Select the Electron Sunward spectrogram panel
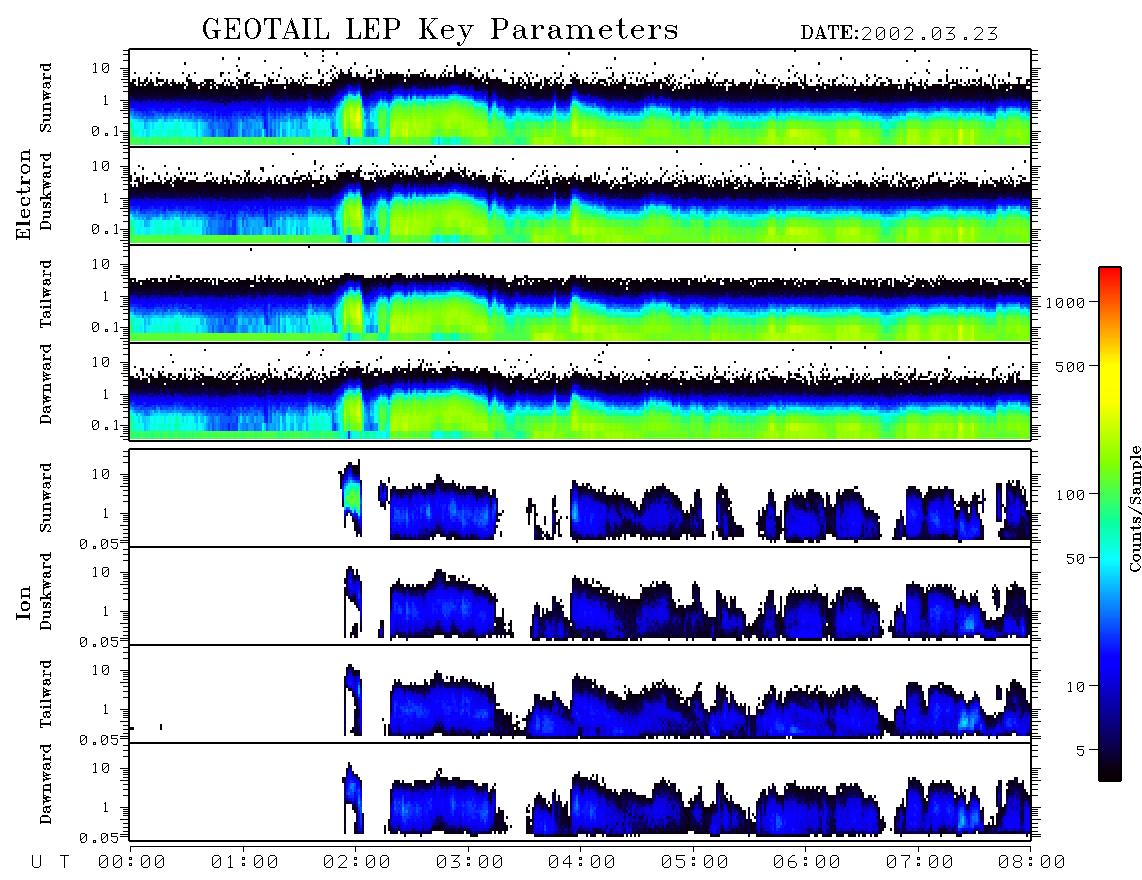The image size is (1142, 880). click(580, 97)
